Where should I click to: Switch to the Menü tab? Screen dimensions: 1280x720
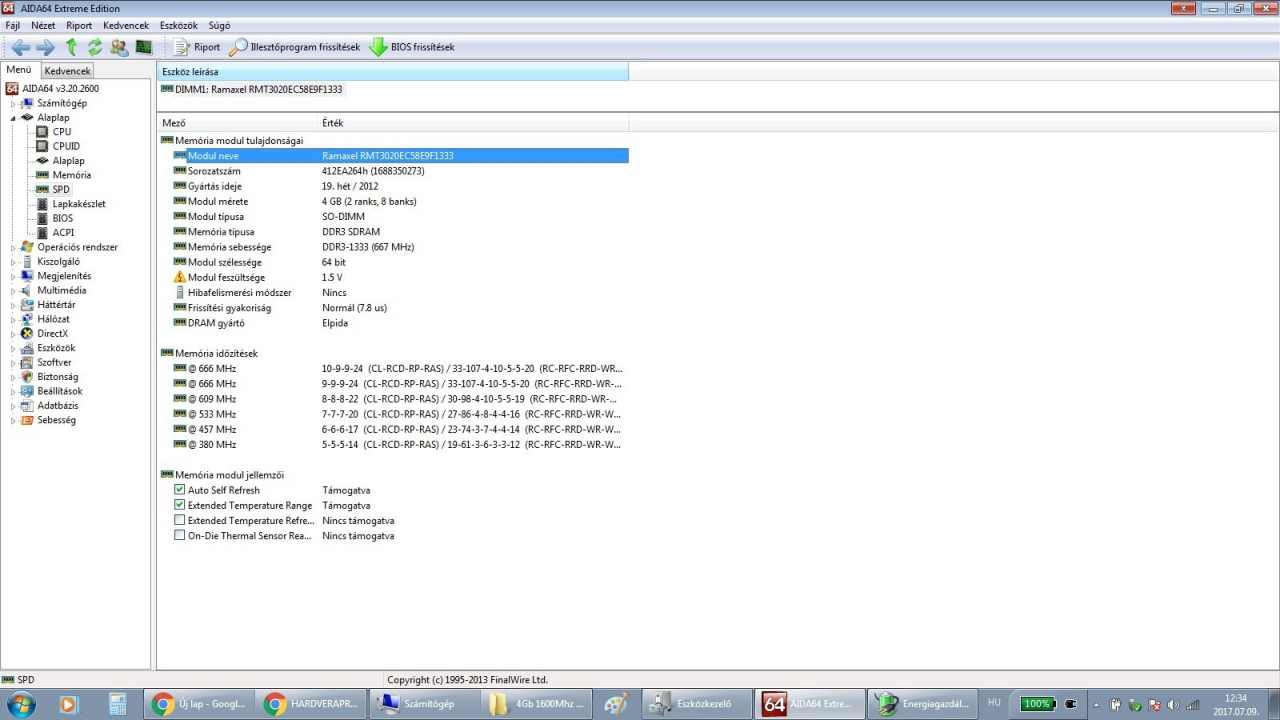pyautogui.click(x=19, y=70)
